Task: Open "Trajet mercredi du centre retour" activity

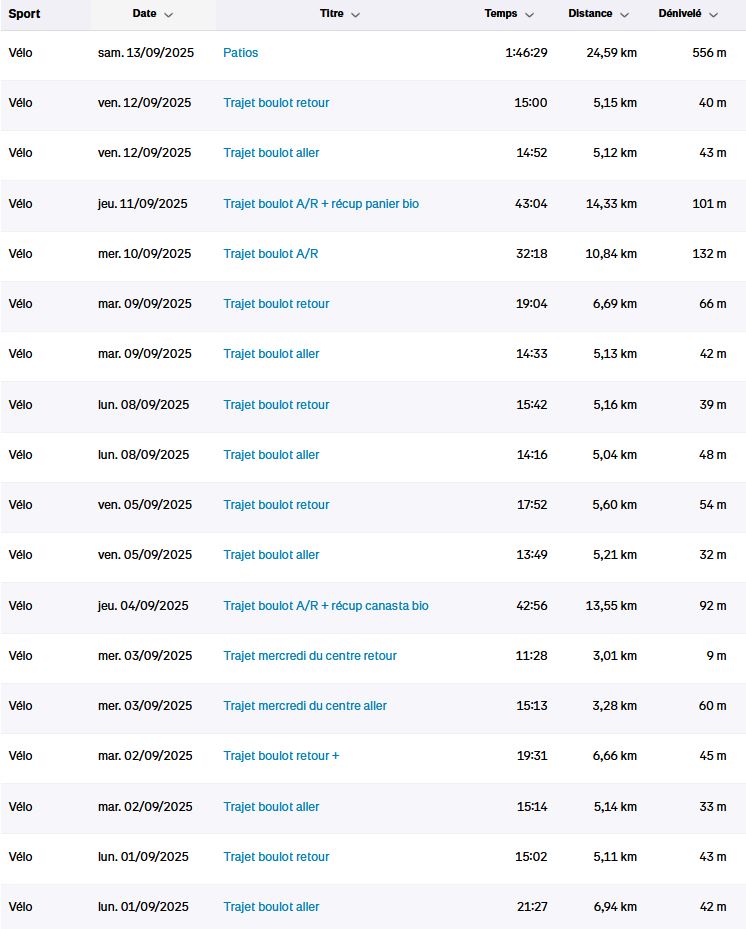Action: [x=310, y=656]
